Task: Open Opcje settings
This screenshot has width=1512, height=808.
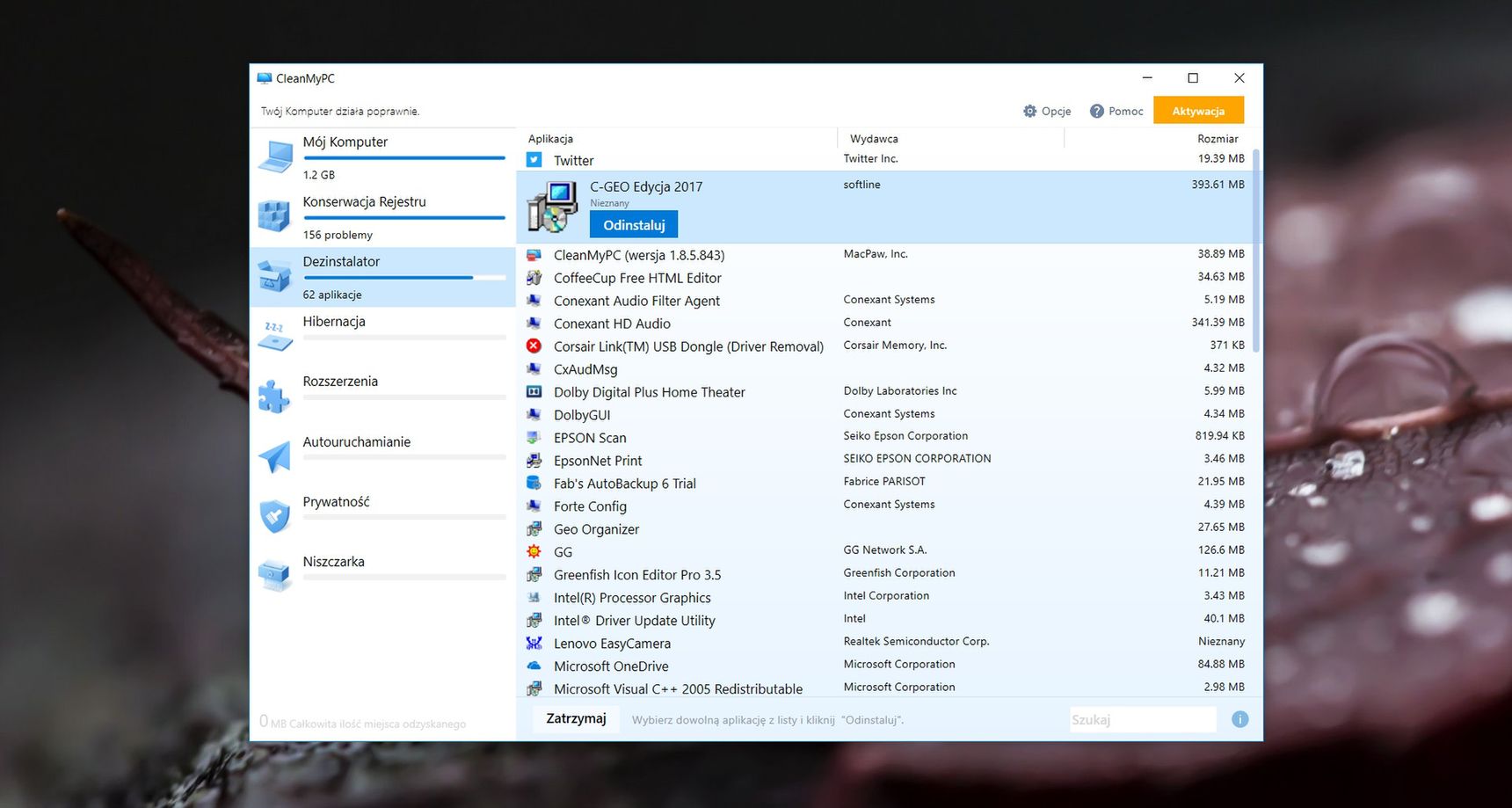Action: click(1047, 111)
